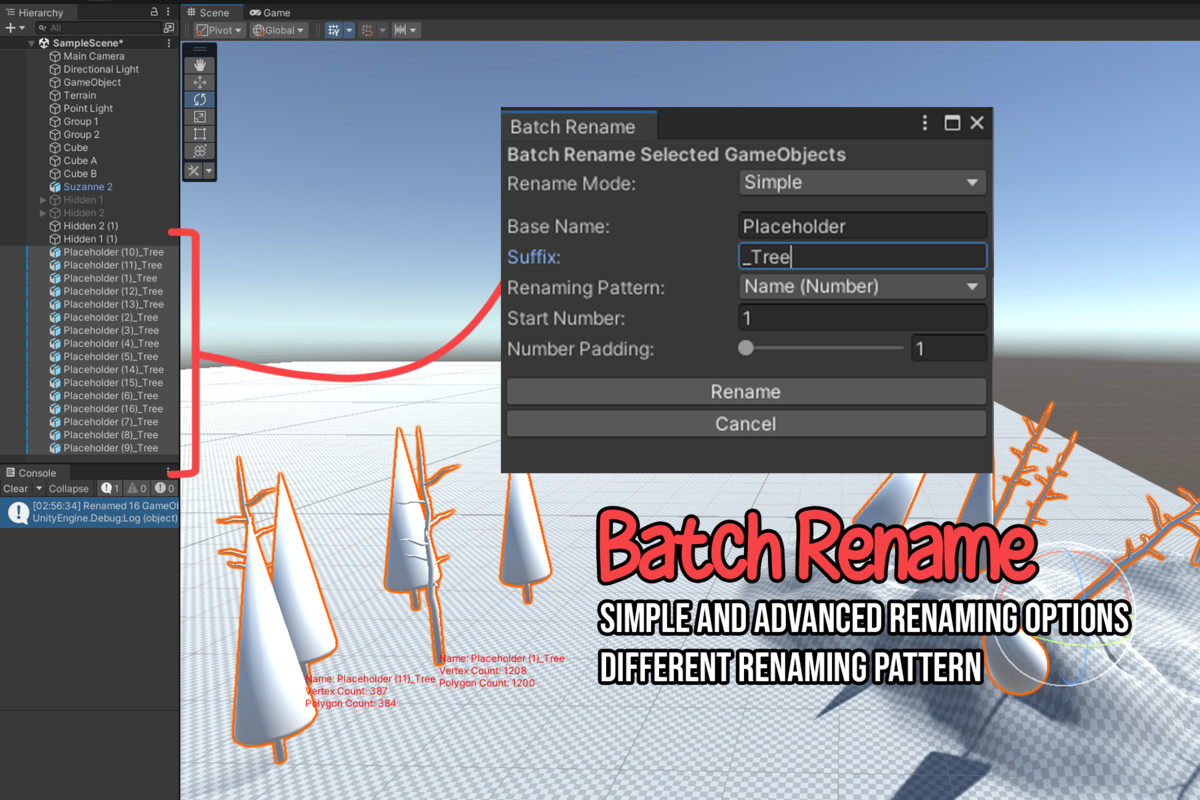Open the Renaming Pattern dropdown
The image size is (1200, 800).
863,287
